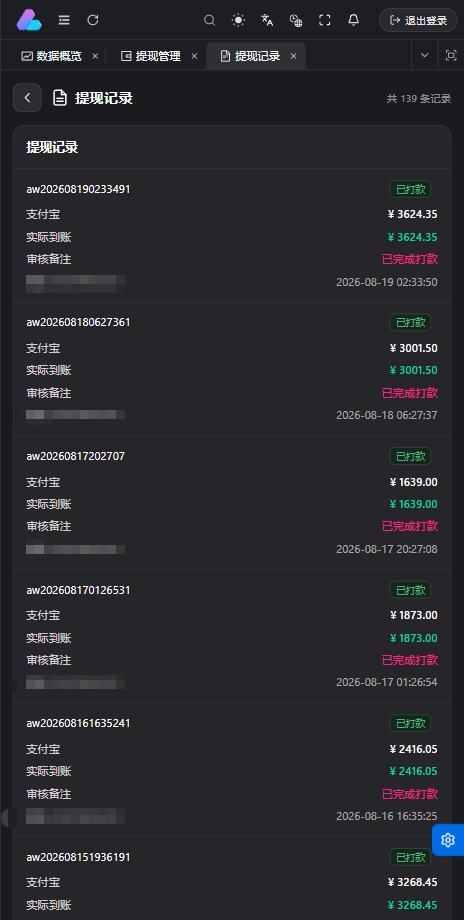Click the app logo in header
This screenshot has height=920, width=464.
pos(29,20)
